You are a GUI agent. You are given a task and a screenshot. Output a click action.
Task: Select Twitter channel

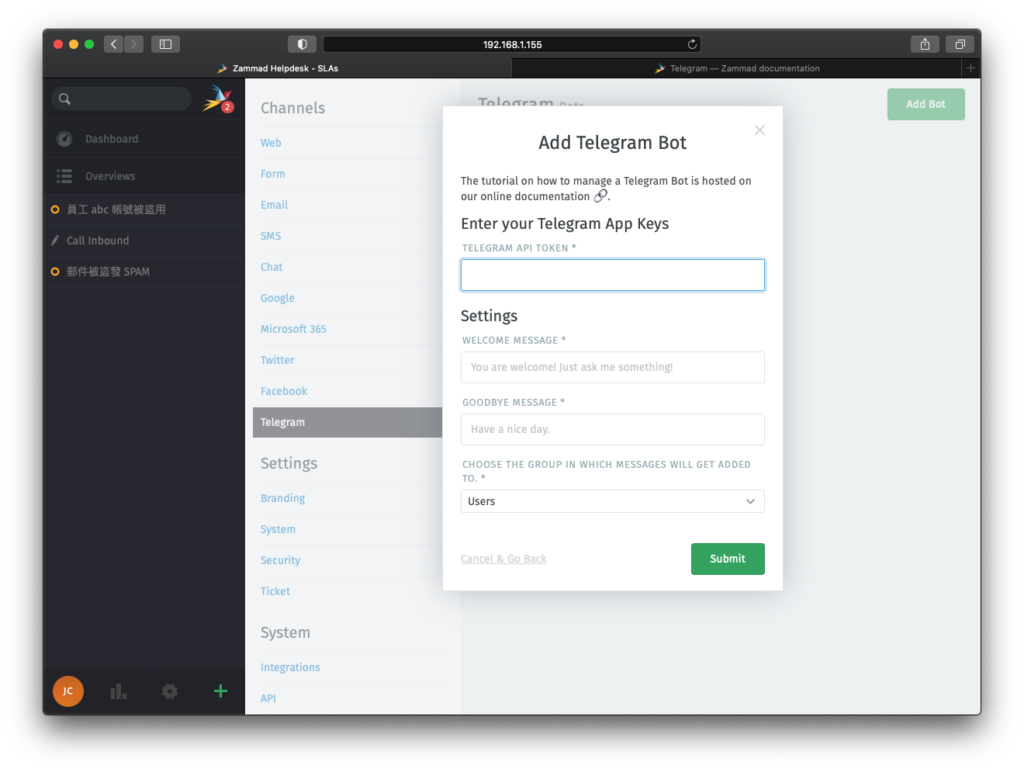pyautogui.click(x=278, y=360)
